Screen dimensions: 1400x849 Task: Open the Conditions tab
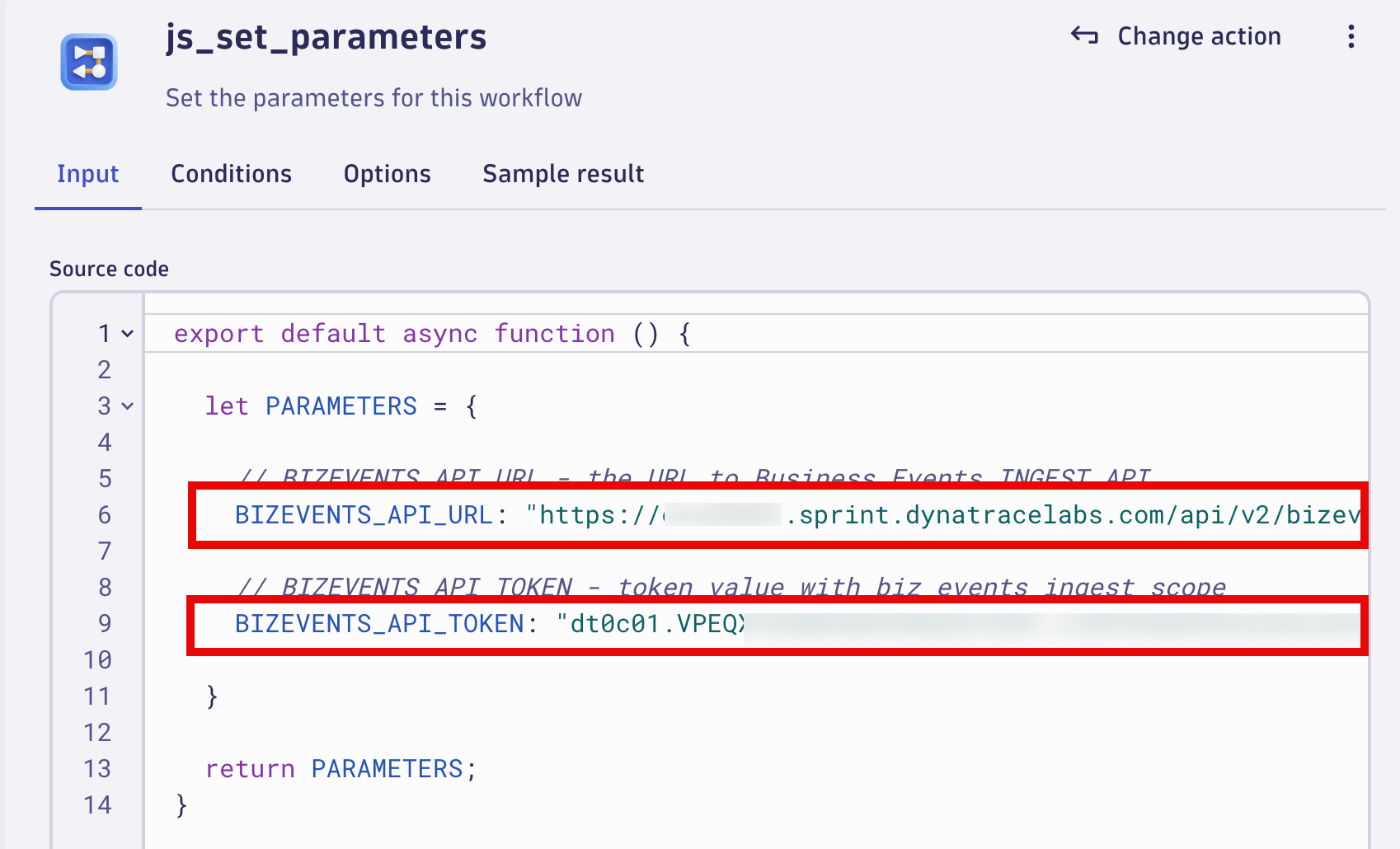tap(232, 174)
